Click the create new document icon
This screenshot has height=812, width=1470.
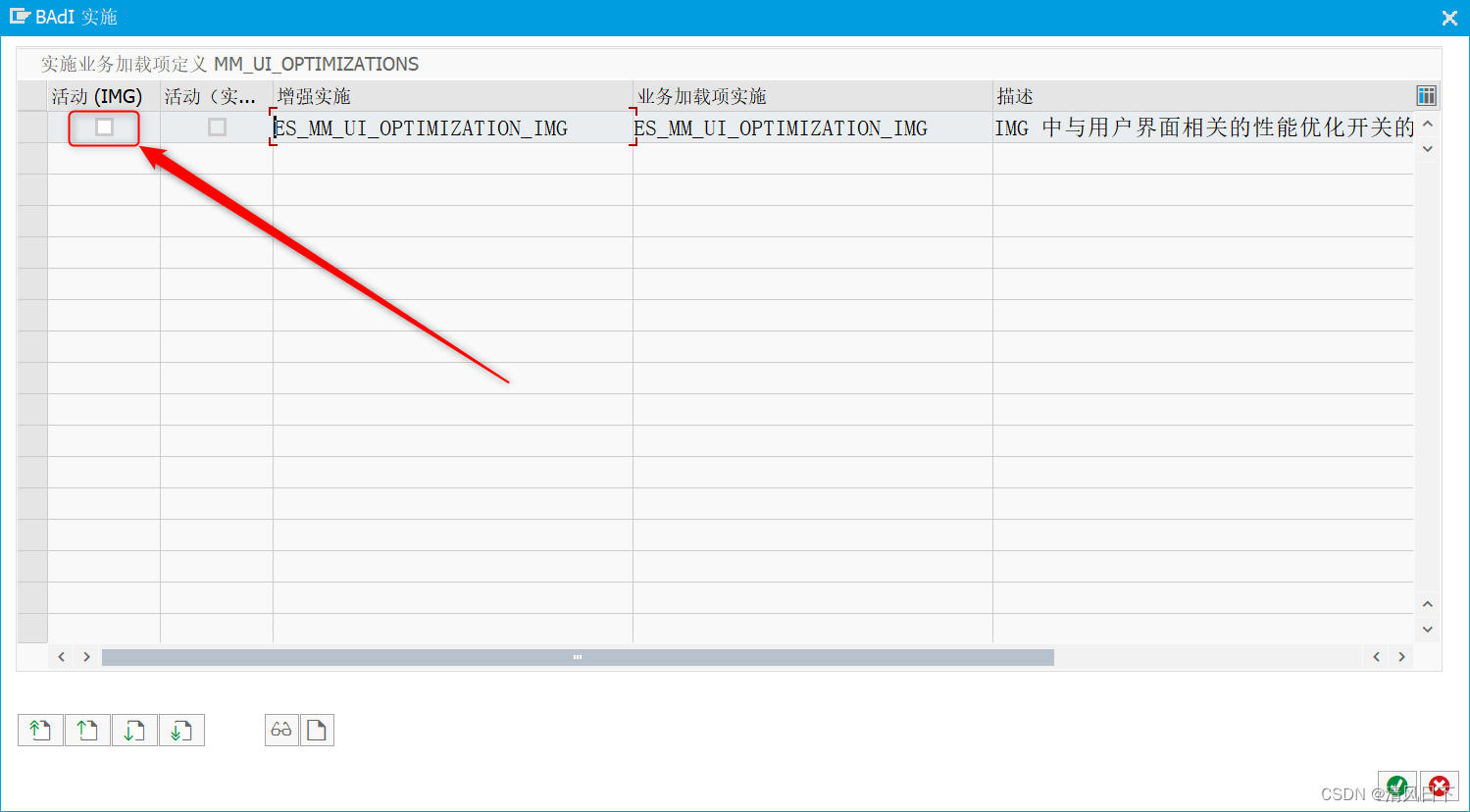(317, 730)
